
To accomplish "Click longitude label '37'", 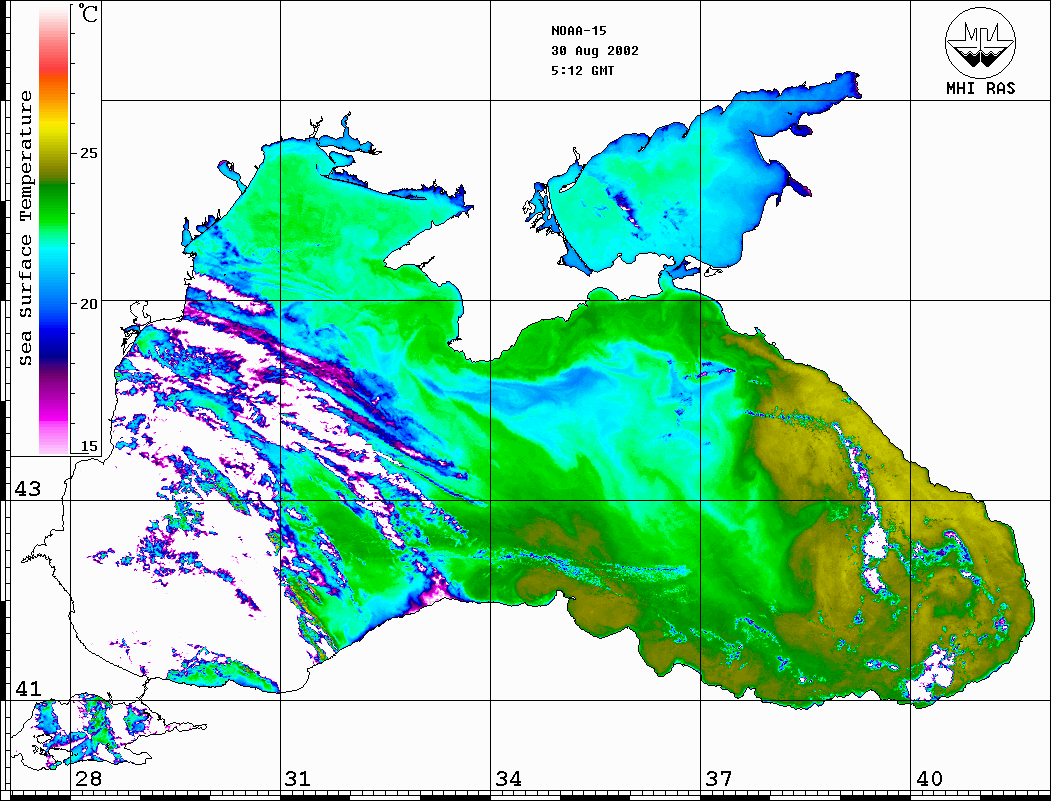I will pos(719,779).
